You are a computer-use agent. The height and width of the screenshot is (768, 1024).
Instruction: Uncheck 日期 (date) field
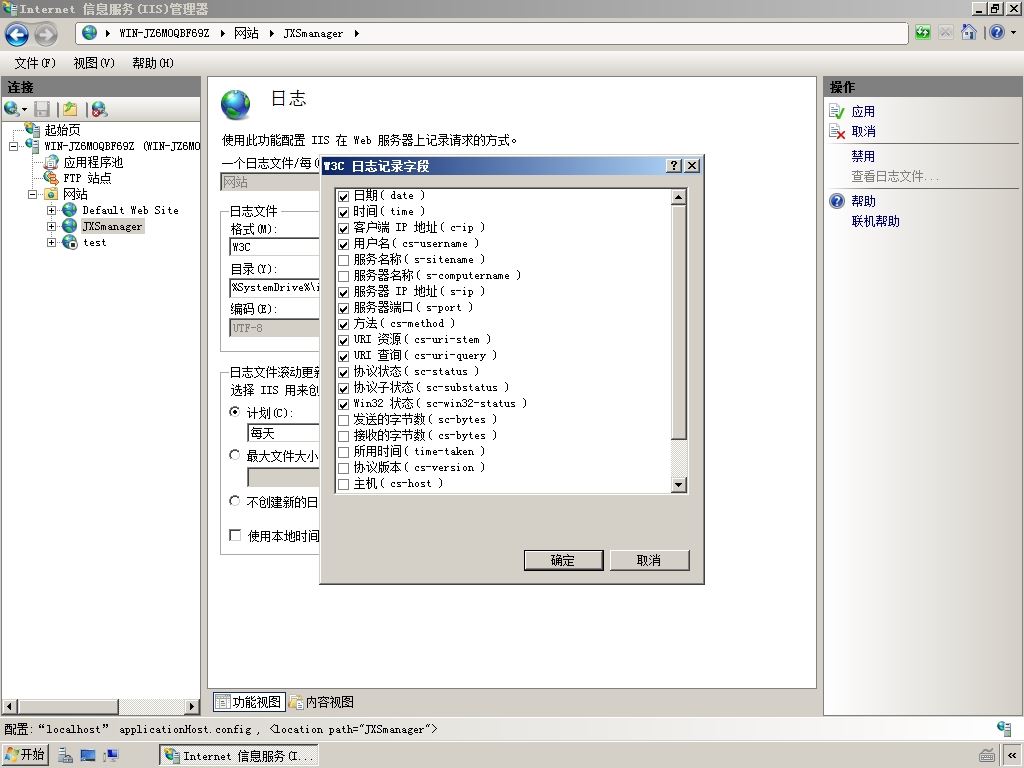tap(344, 196)
